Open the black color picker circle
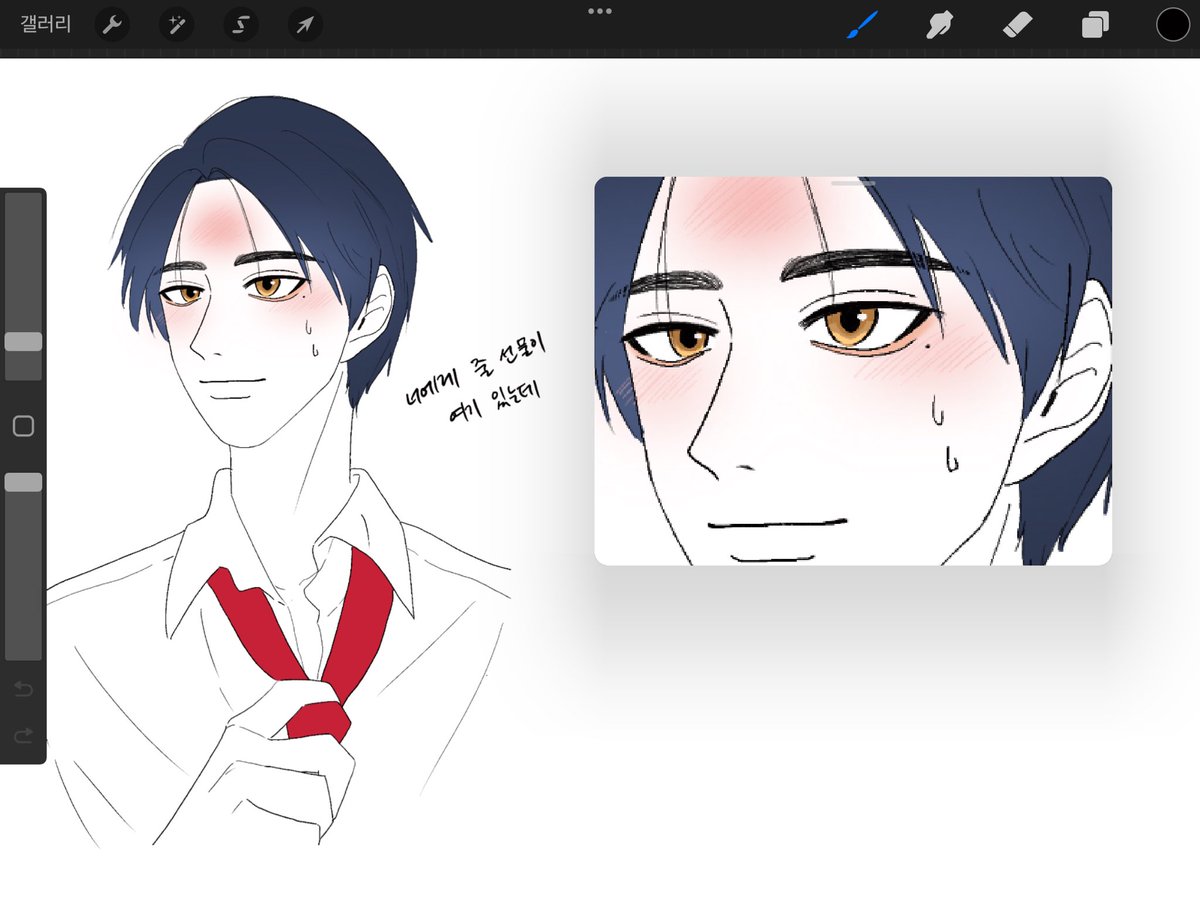This screenshot has width=1200, height=900. coord(1172,25)
